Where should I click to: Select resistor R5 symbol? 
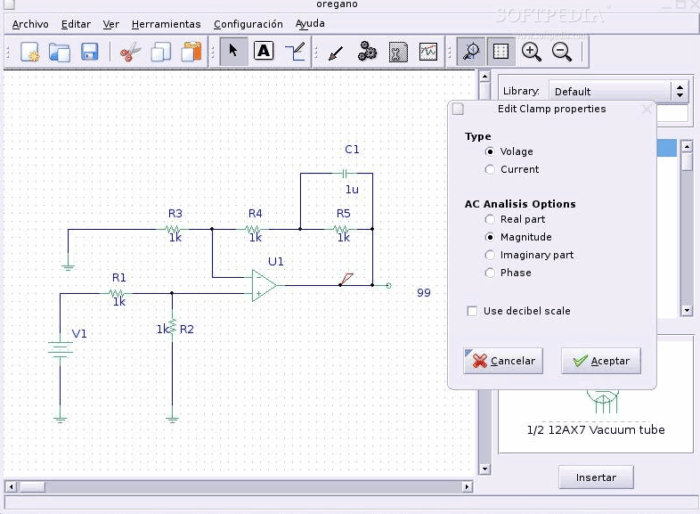click(x=341, y=229)
